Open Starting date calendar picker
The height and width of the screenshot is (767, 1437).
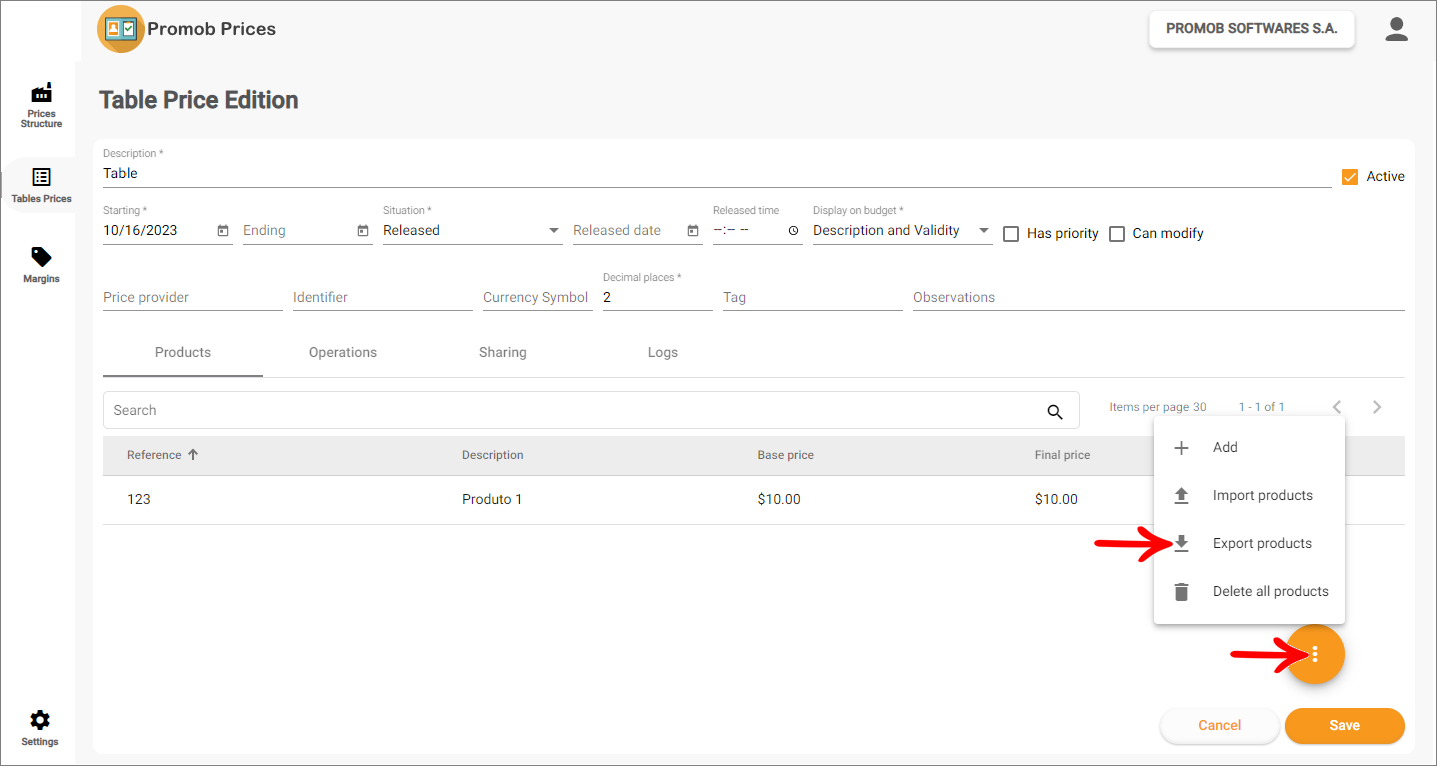[x=222, y=231]
